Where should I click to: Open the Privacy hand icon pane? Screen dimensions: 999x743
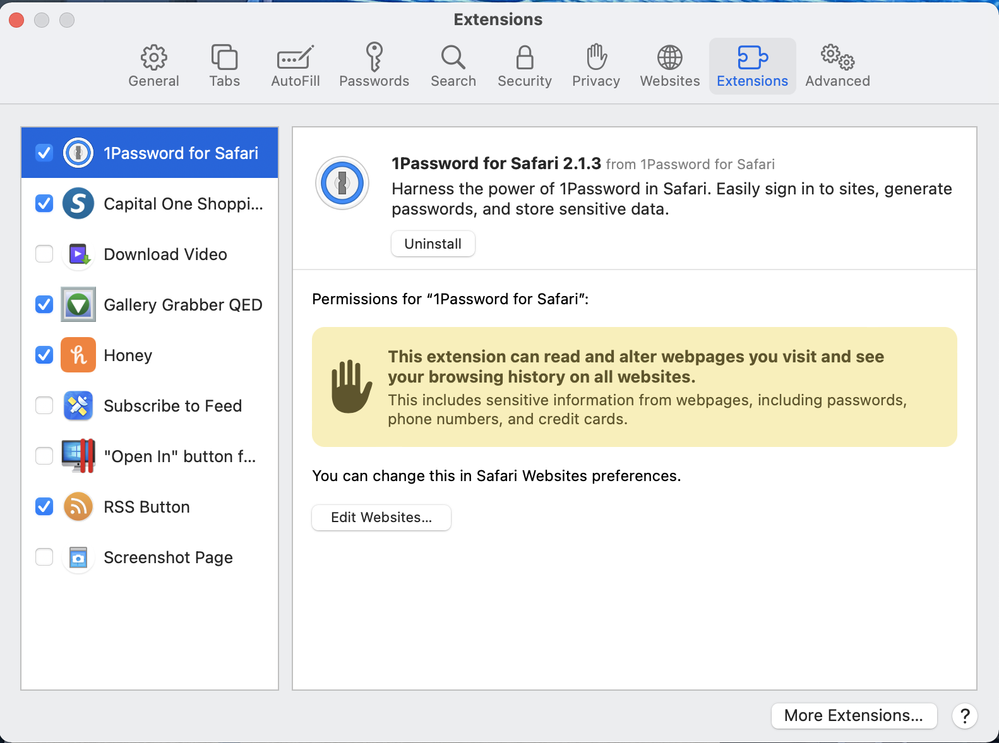coord(596,57)
